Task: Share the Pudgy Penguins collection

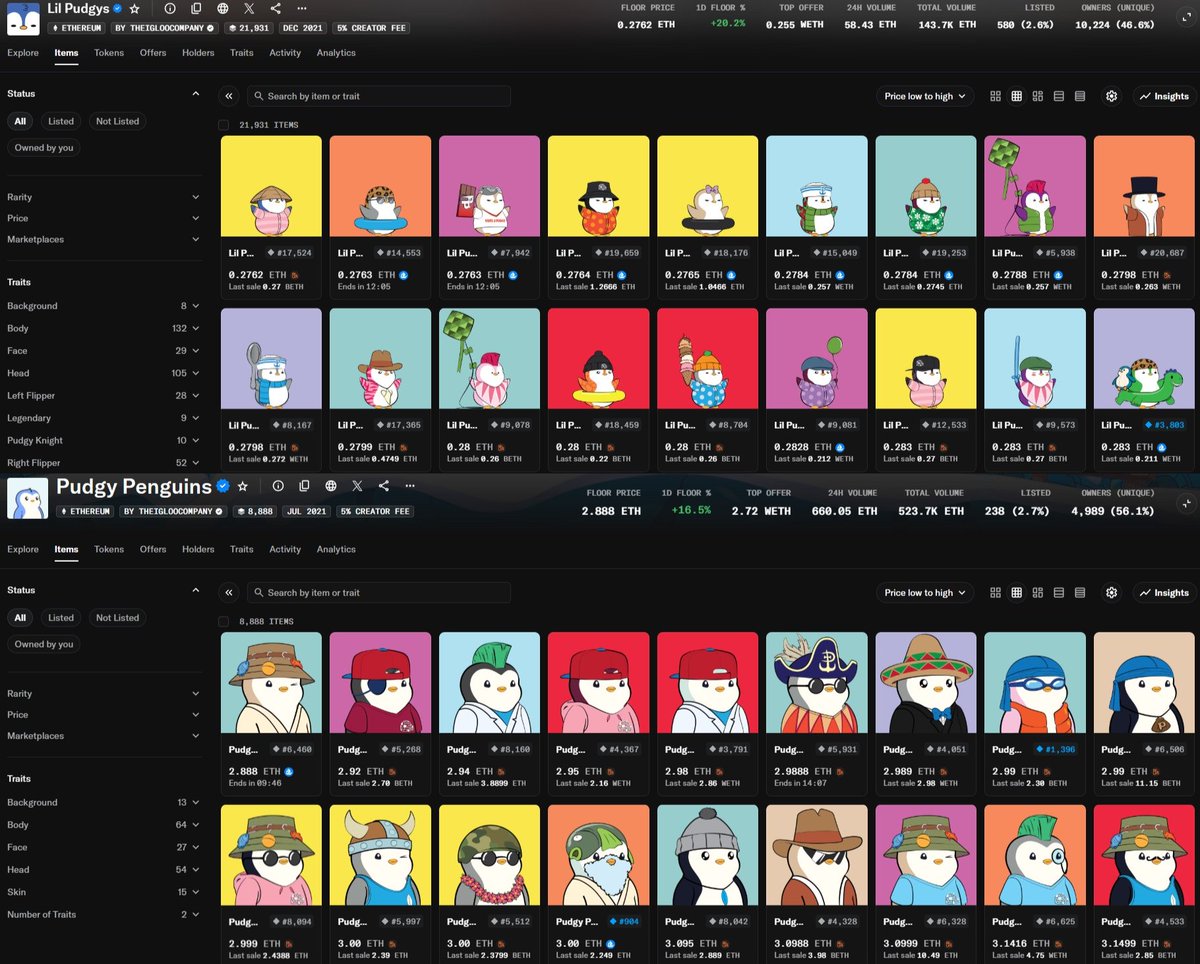Action: 384,486
